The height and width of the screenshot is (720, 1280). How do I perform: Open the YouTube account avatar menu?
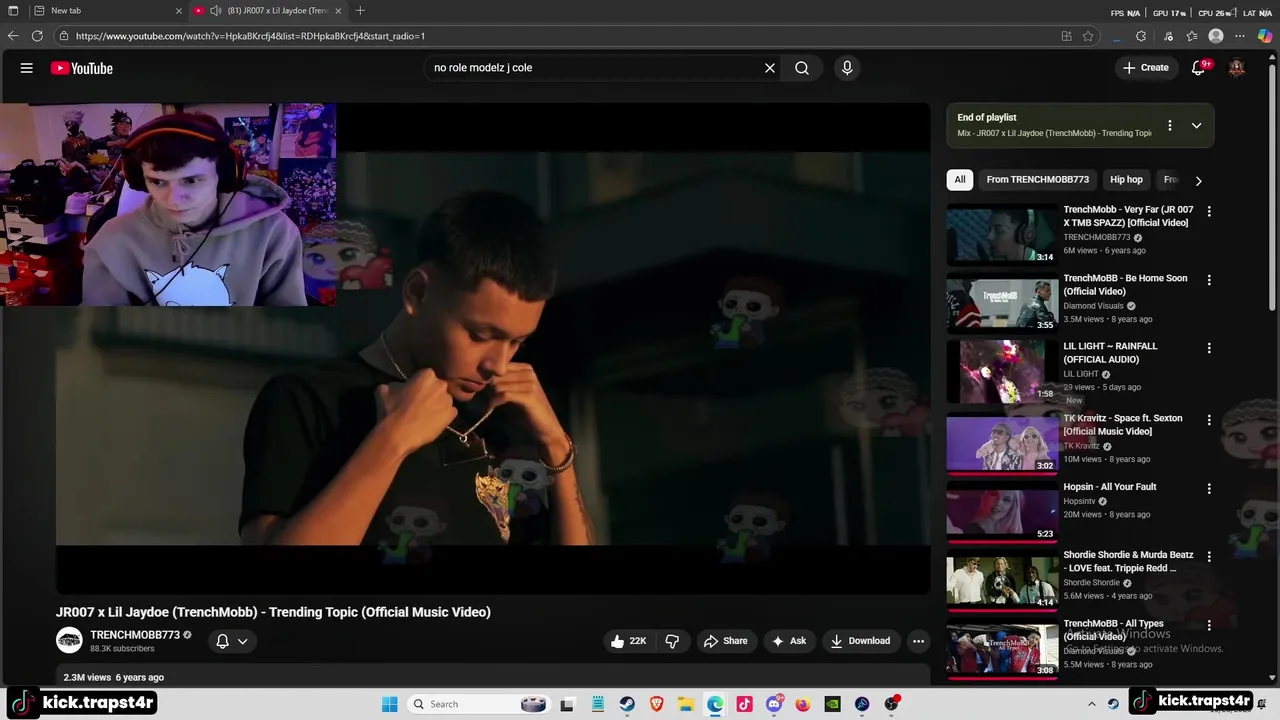[1237, 68]
